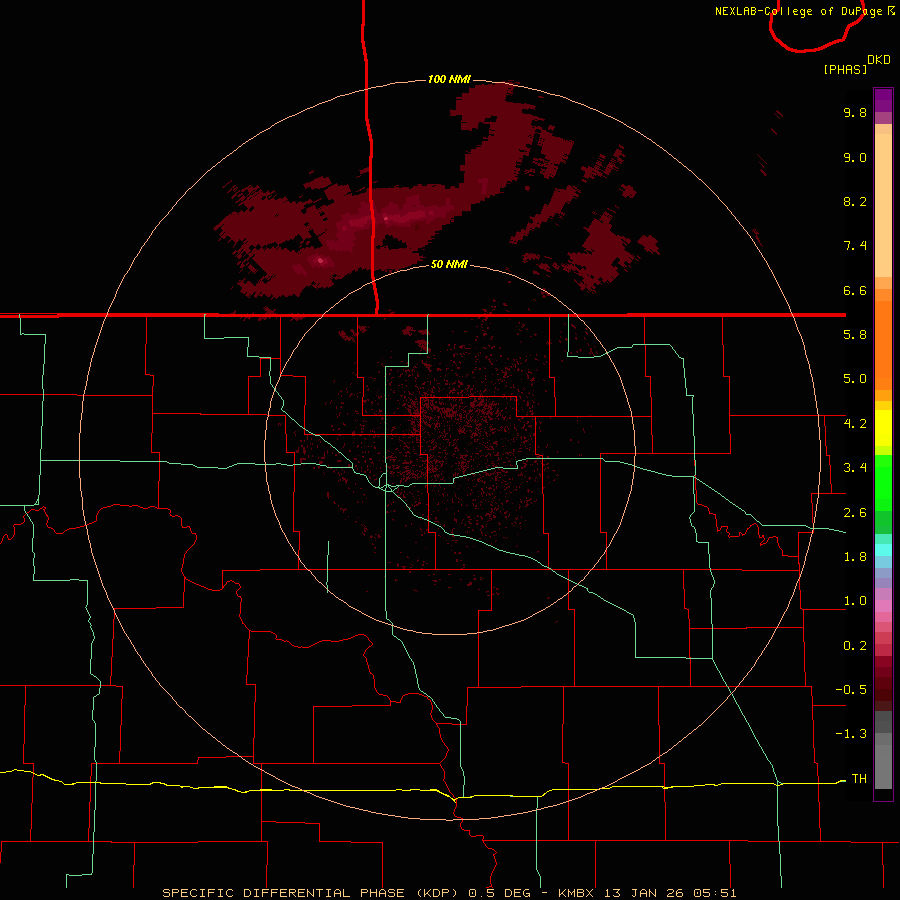The width and height of the screenshot is (900, 900).
Task: Click the 4.2 scale value
Action: (855, 424)
